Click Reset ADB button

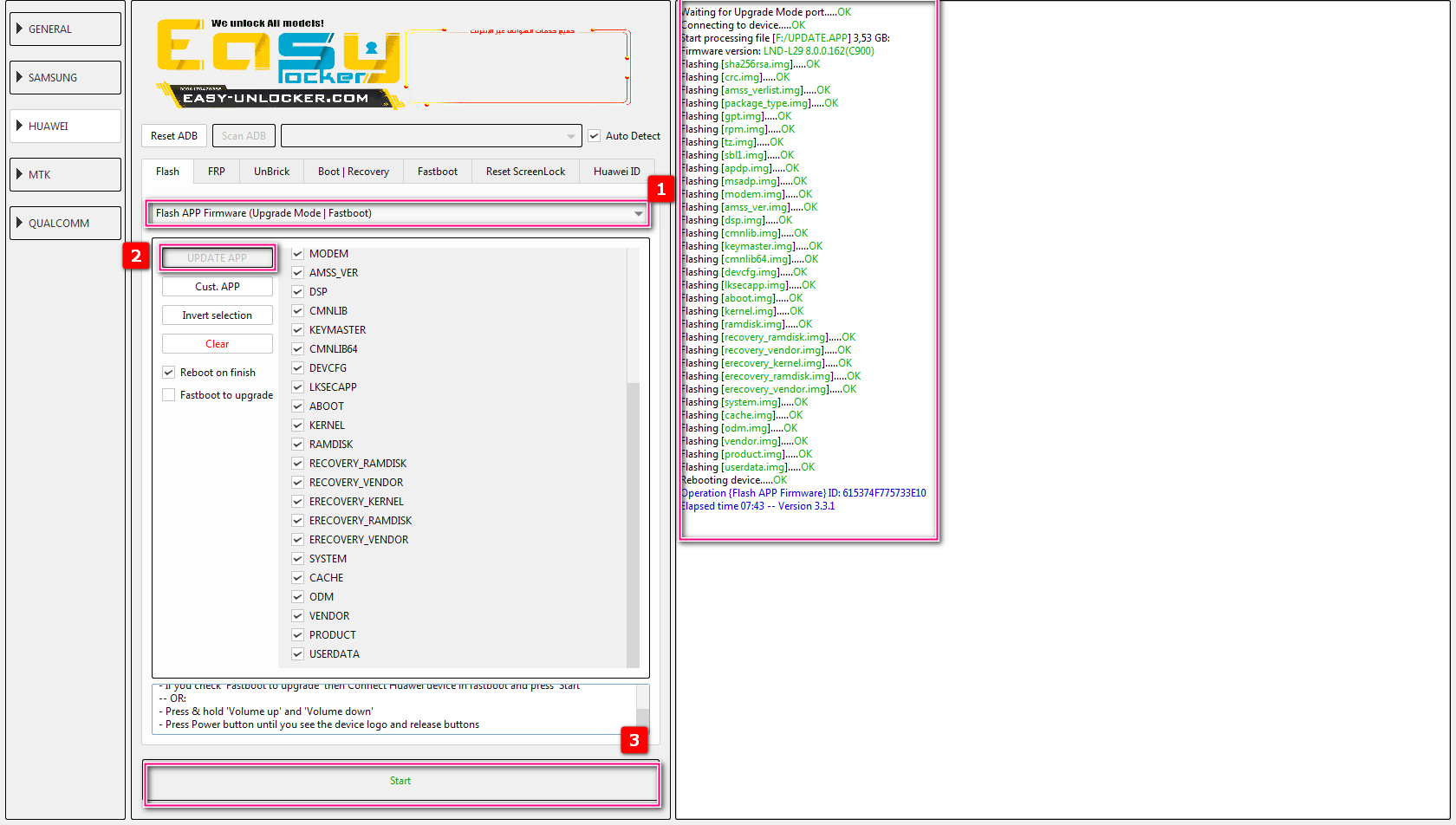(x=174, y=136)
